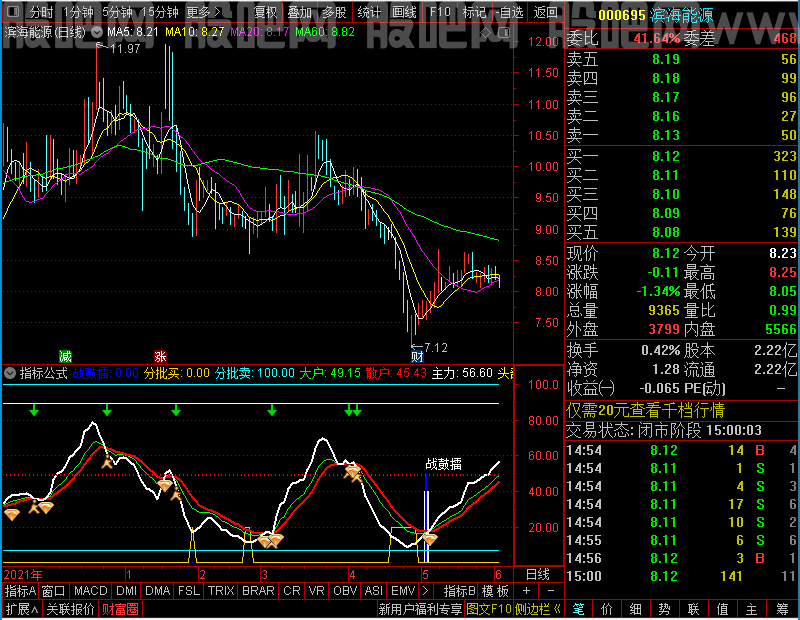Screen dimensions: 800x620
Task: Activate the 画线 drawing tool
Action: 404,12
